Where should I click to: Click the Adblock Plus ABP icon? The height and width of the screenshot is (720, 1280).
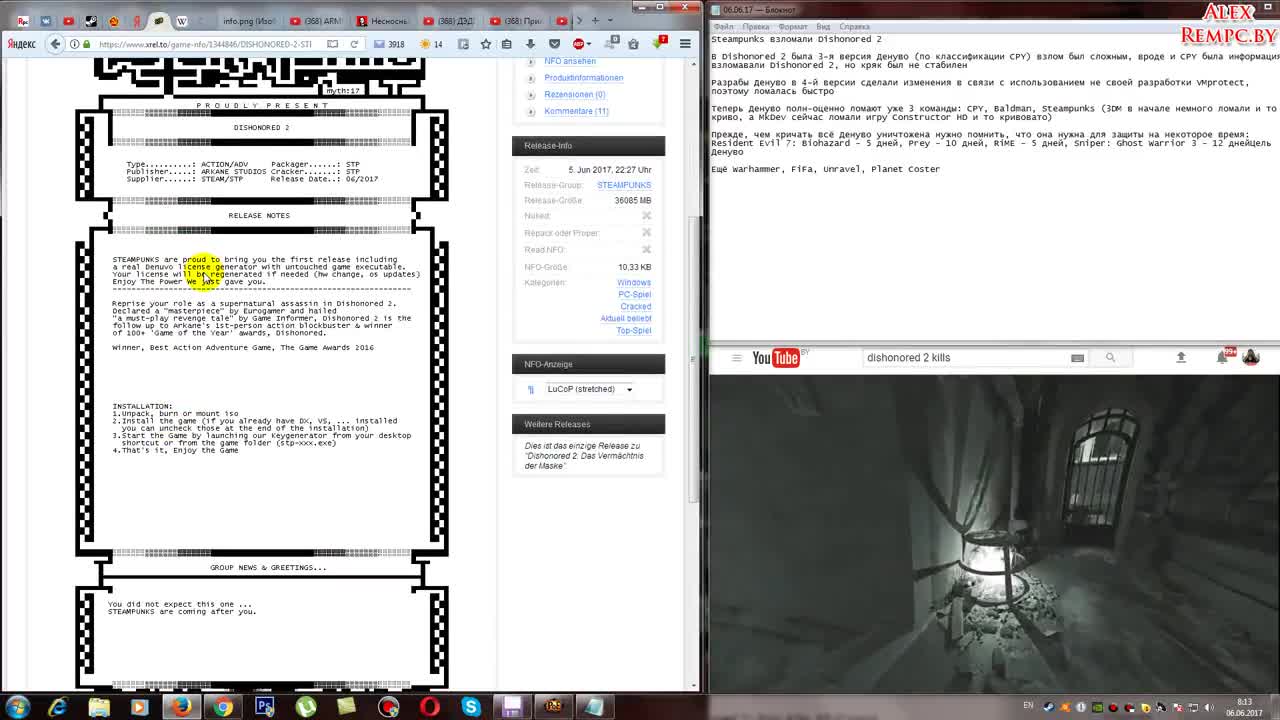coord(579,44)
